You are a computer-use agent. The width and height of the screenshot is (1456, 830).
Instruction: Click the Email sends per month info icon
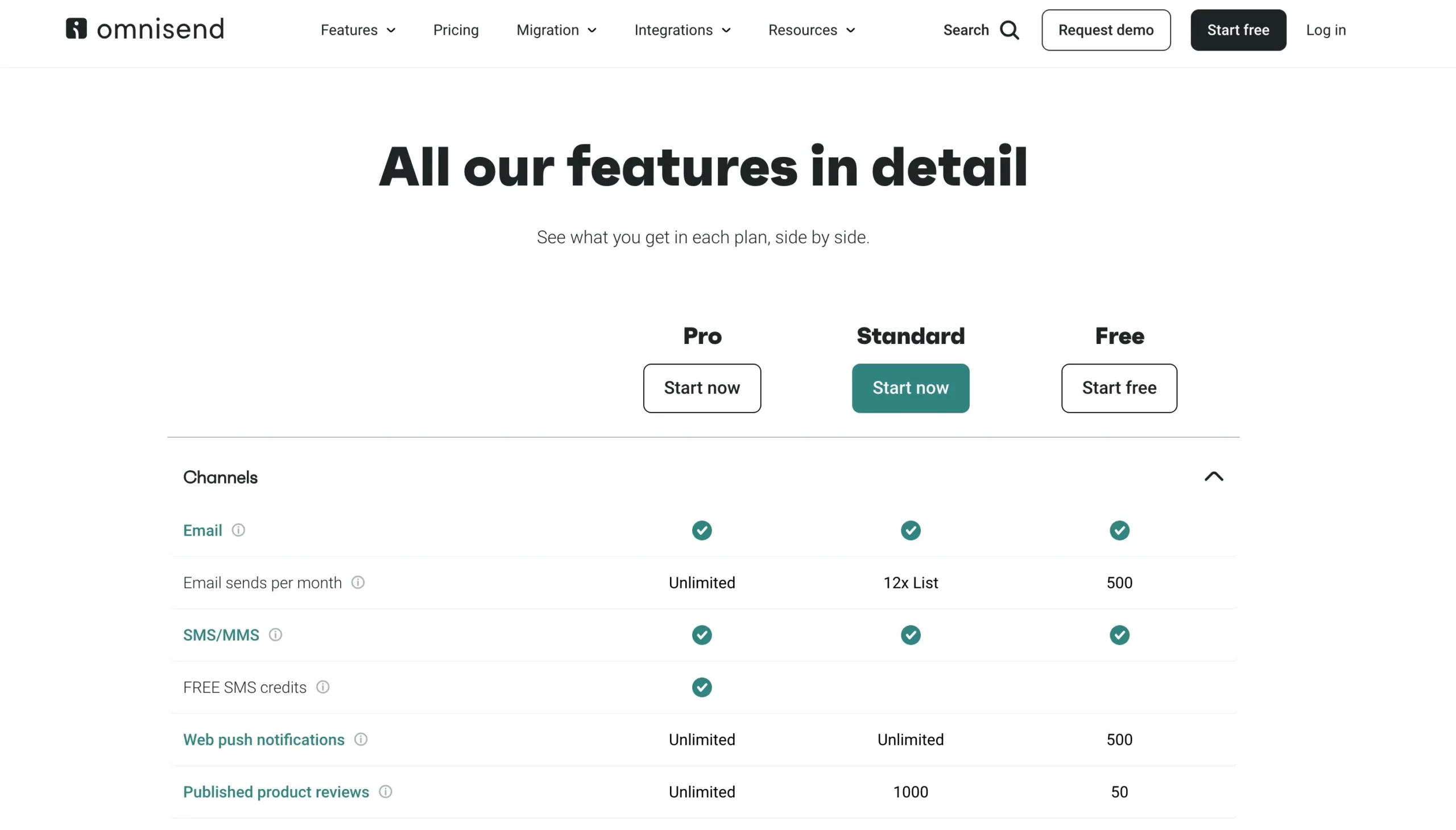pos(358,582)
